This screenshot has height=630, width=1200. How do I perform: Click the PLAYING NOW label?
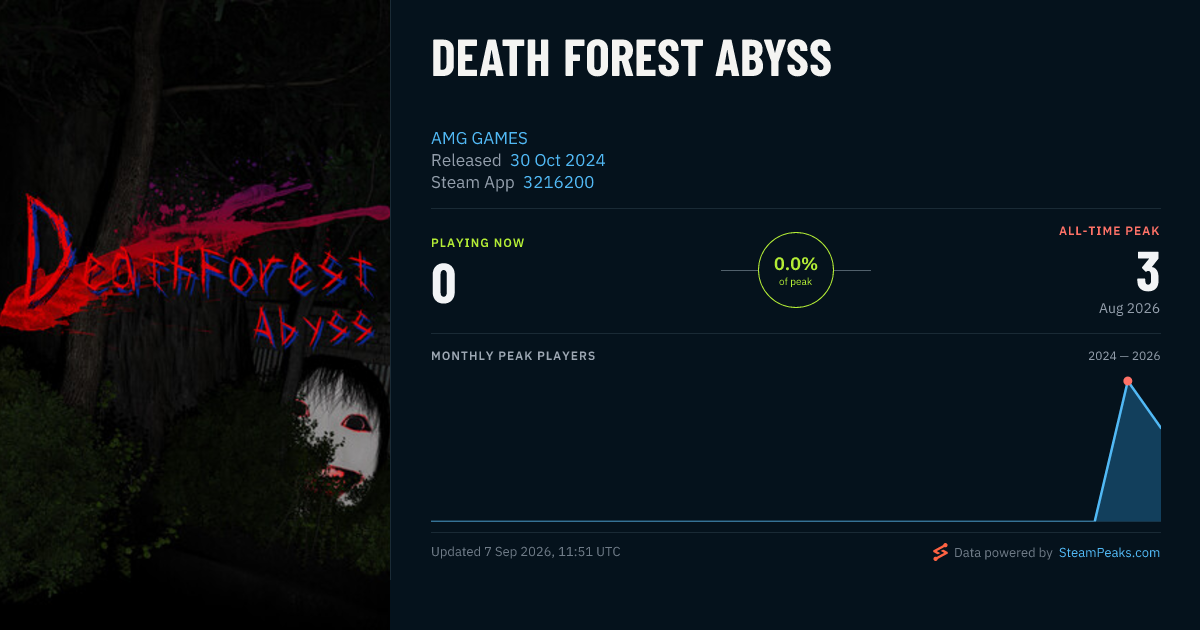click(478, 243)
